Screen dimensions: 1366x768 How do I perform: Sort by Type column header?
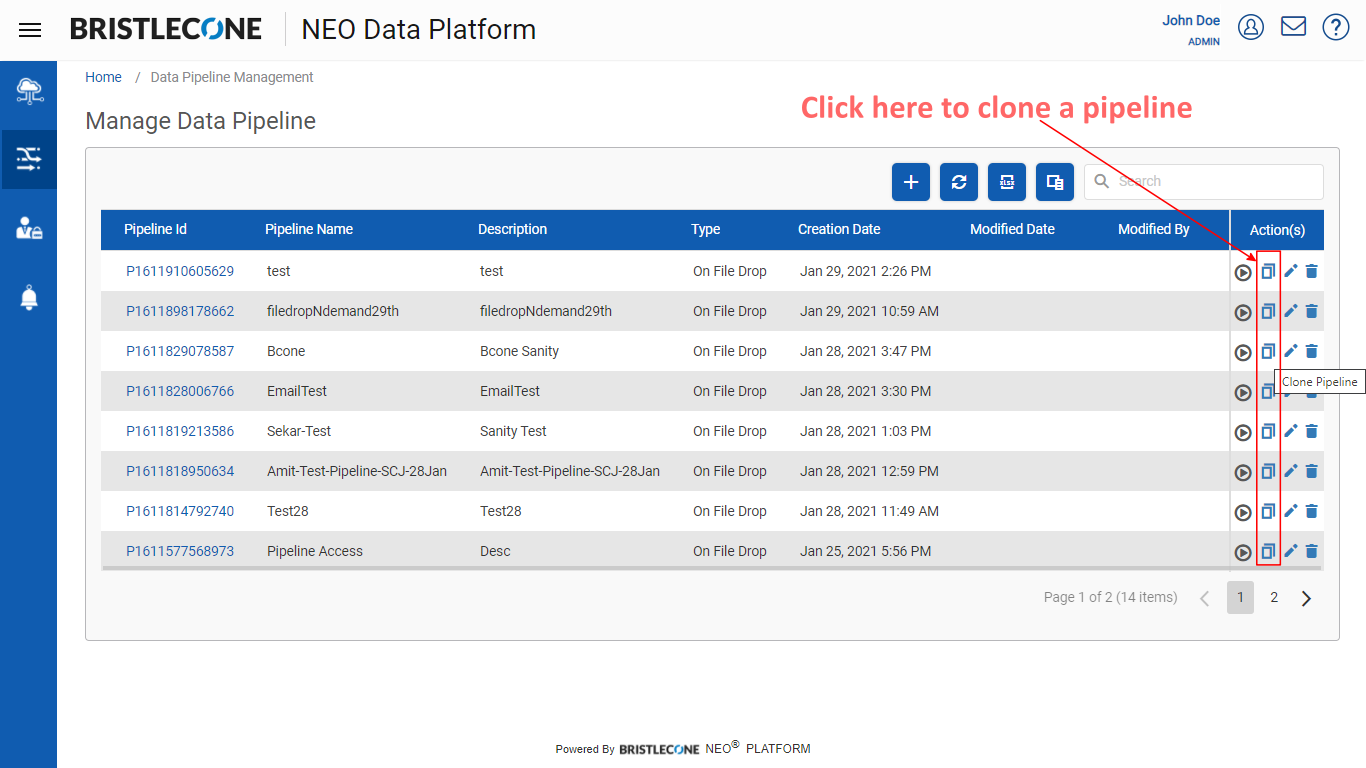pyautogui.click(x=705, y=229)
